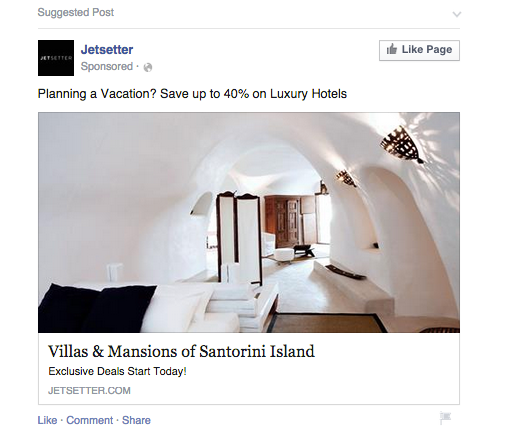This screenshot has width=515, height=438.
Task: Click the Suggested Post label
Action: [x=76, y=12]
